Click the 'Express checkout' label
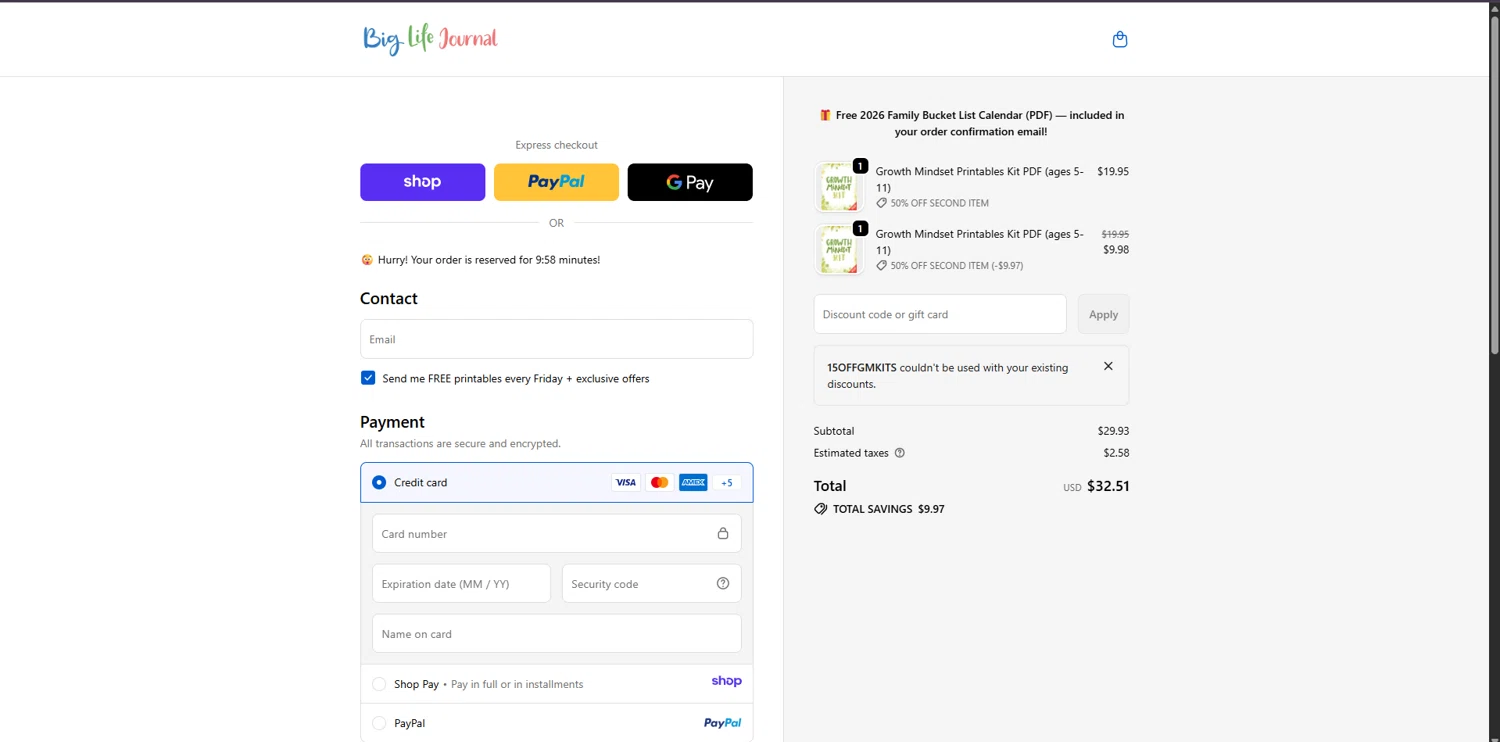Screen dimensions: 1500x742 [556, 145]
